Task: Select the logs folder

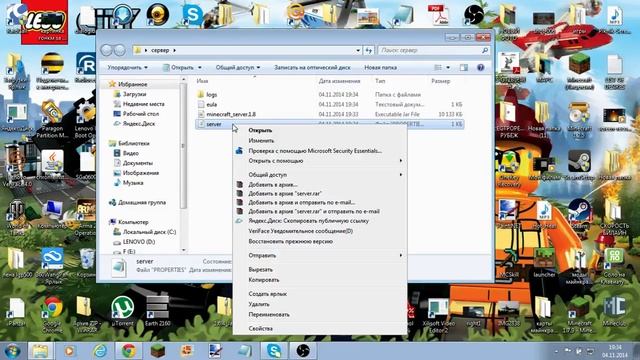Action: (211, 94)
